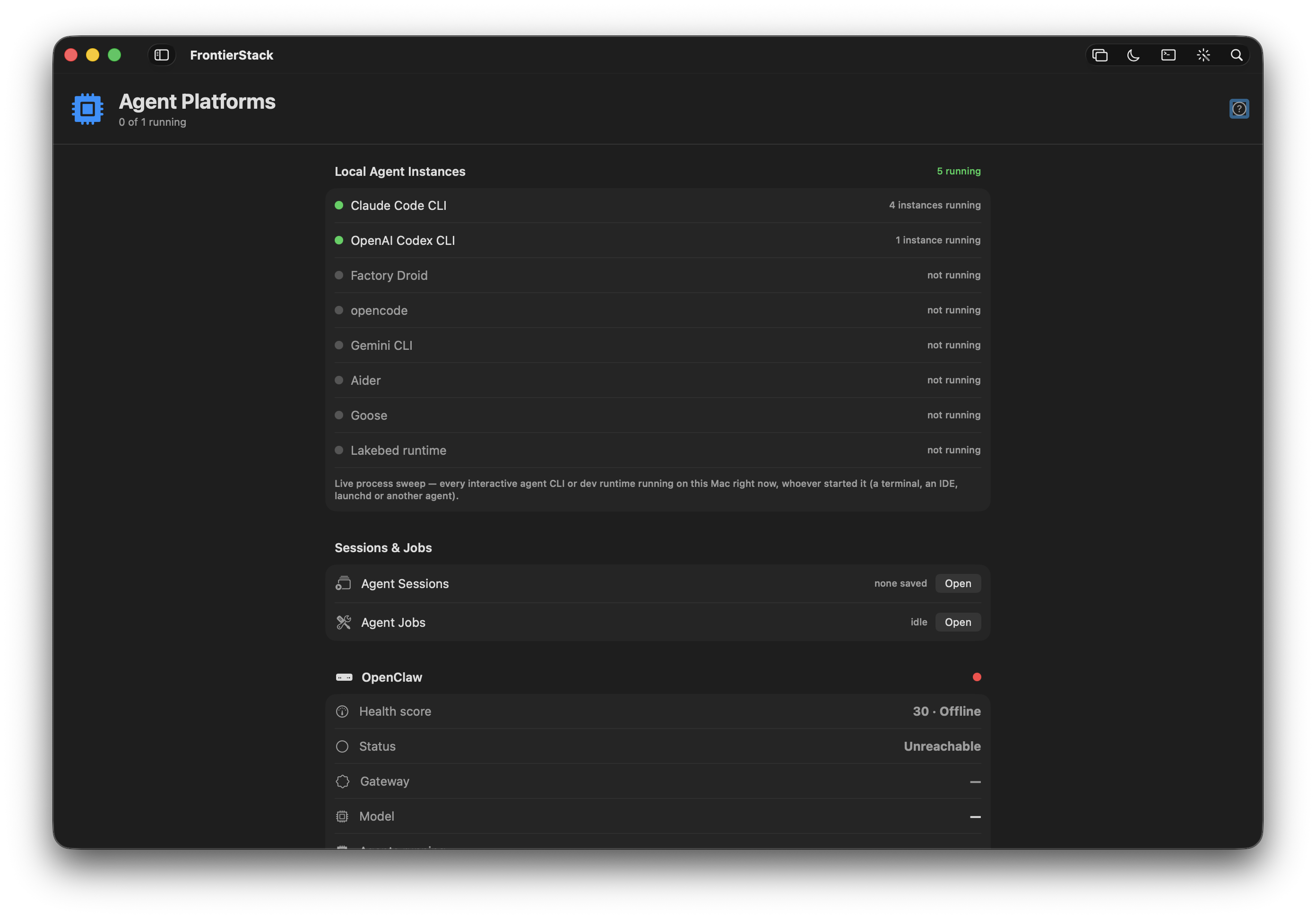This screenshot has width=1316, height=919.
Task: Click the Gateway label
Action: [x=385, y=781]
